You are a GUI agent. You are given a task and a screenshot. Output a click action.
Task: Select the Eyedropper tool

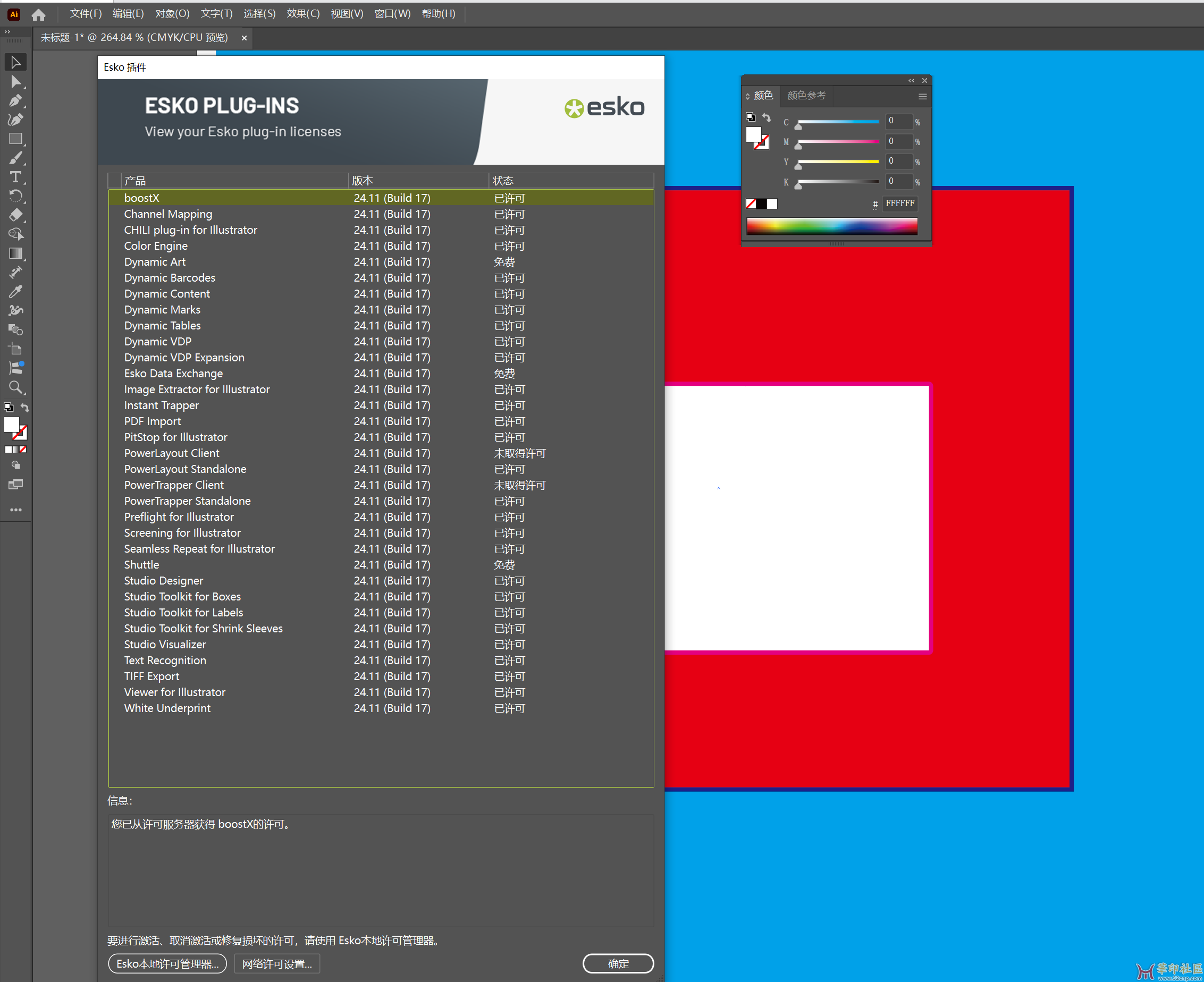tap(16, 291)
